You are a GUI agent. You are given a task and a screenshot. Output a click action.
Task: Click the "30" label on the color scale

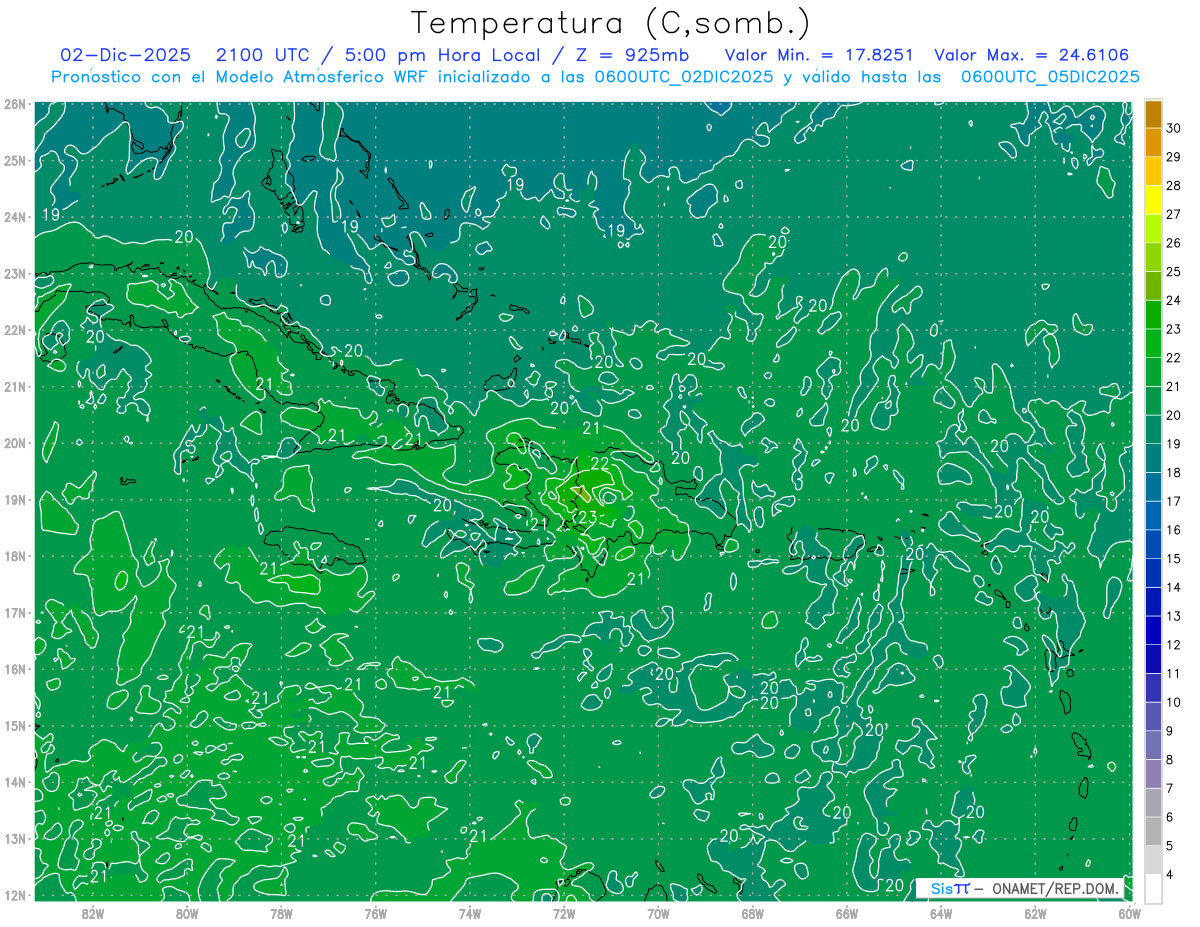point(1174,128)
